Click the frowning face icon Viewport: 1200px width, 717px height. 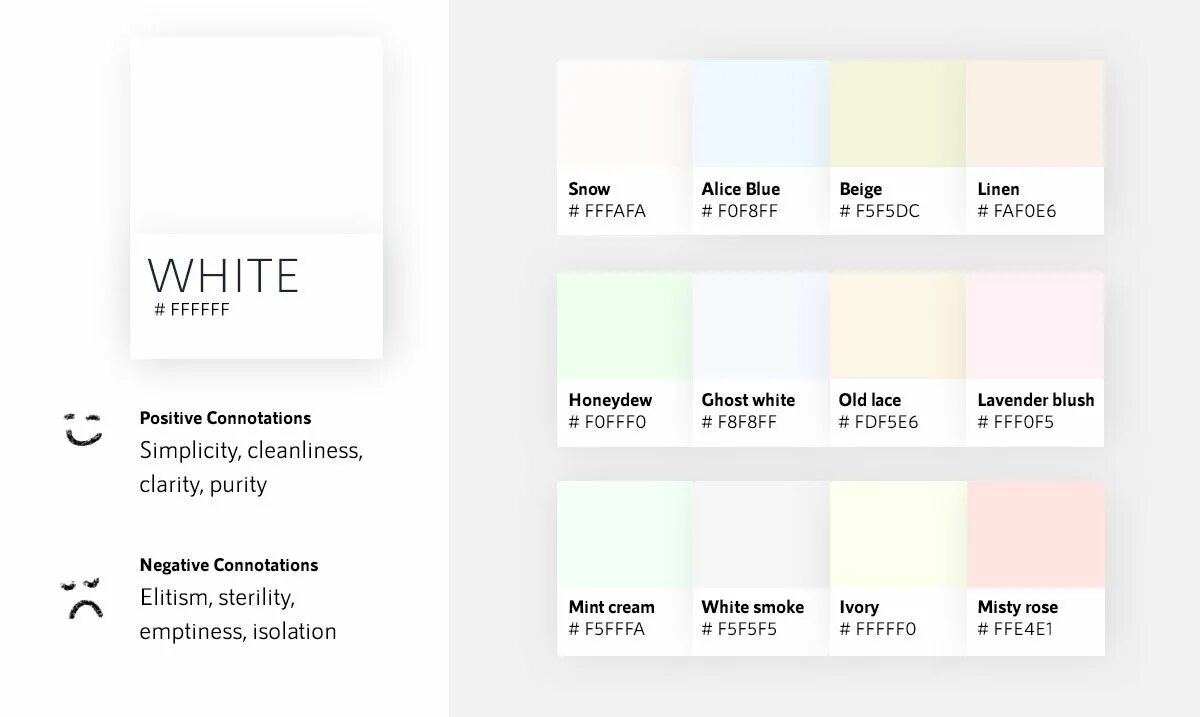[x=82, y=597]
